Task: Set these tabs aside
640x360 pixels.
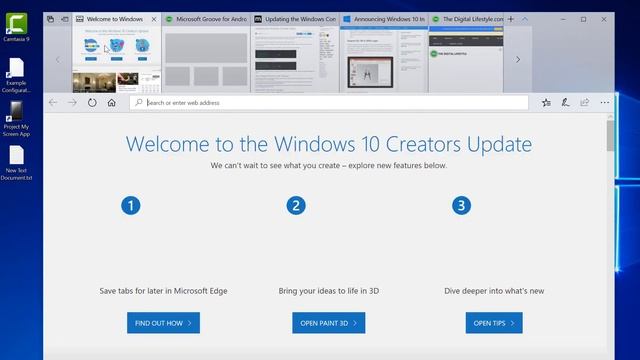Action: (64, 19)
